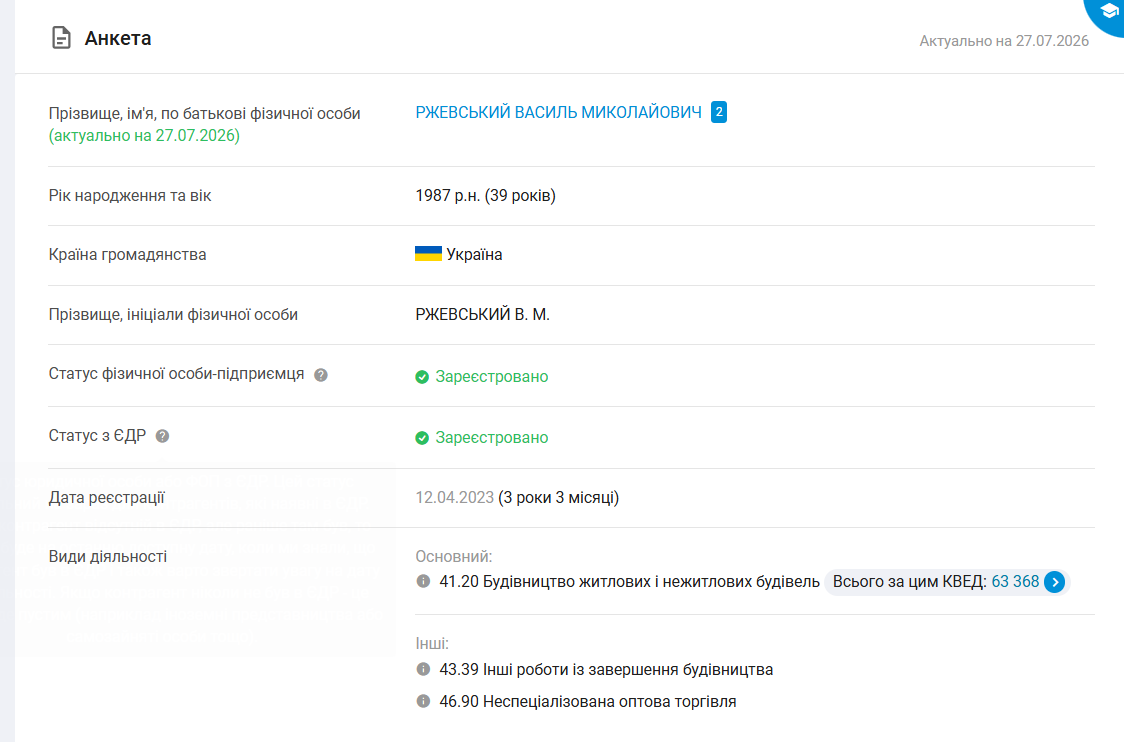This screenshot has width=1124, height=742.
Task: Click the 'Анкета' section heading
Action: (x=118, y=38)
